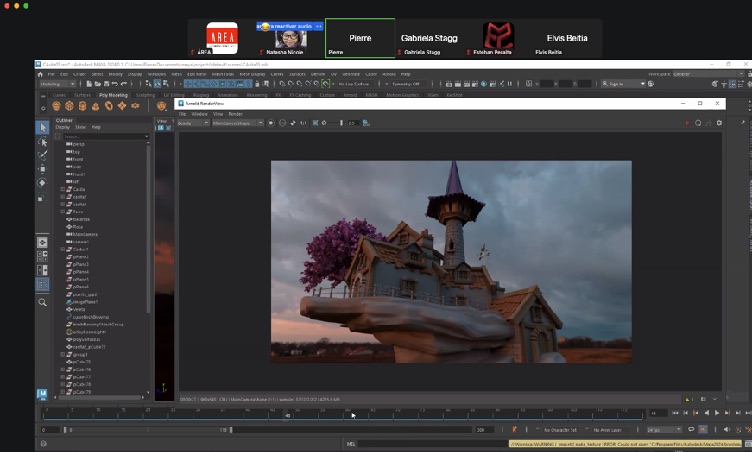Select Gabriela Stagg participant tile
This screenshot has width=752, height=452.
click(x=429, y=38)
